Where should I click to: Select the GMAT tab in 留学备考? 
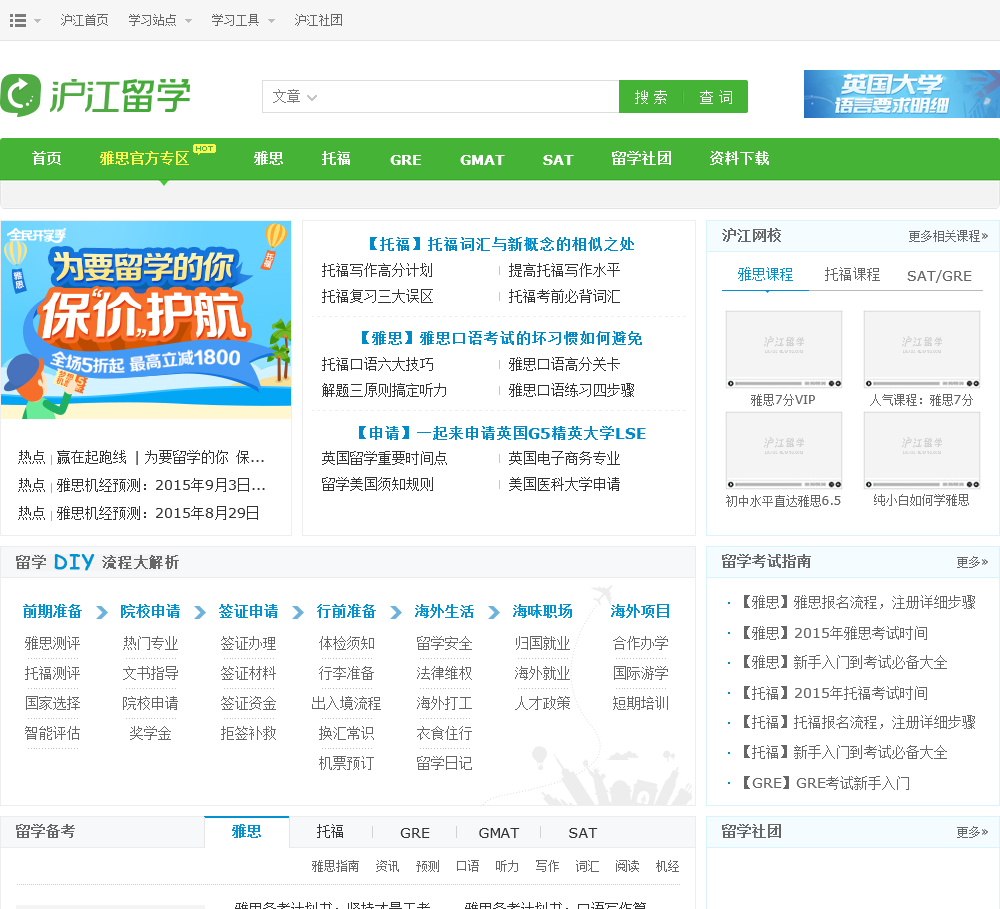click(498, 832)
